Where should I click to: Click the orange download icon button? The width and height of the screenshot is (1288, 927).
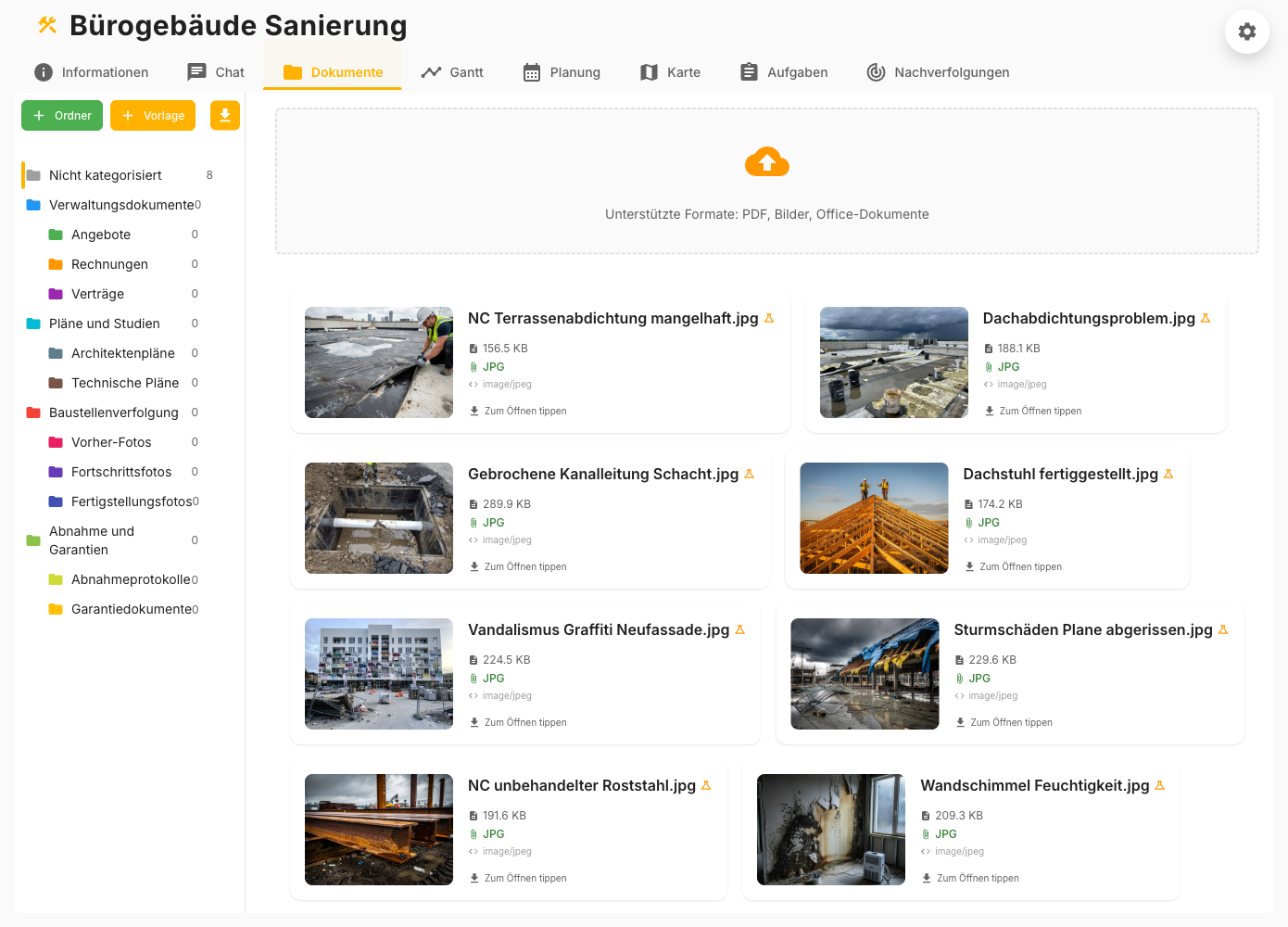point(225,116)
